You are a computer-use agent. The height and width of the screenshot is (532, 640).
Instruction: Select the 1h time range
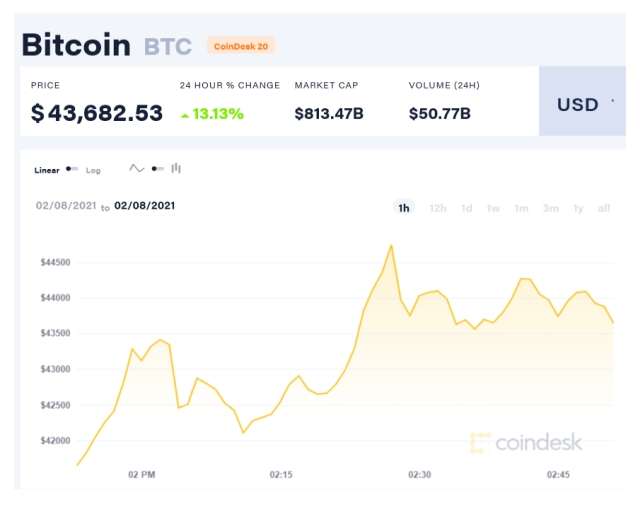404,208
